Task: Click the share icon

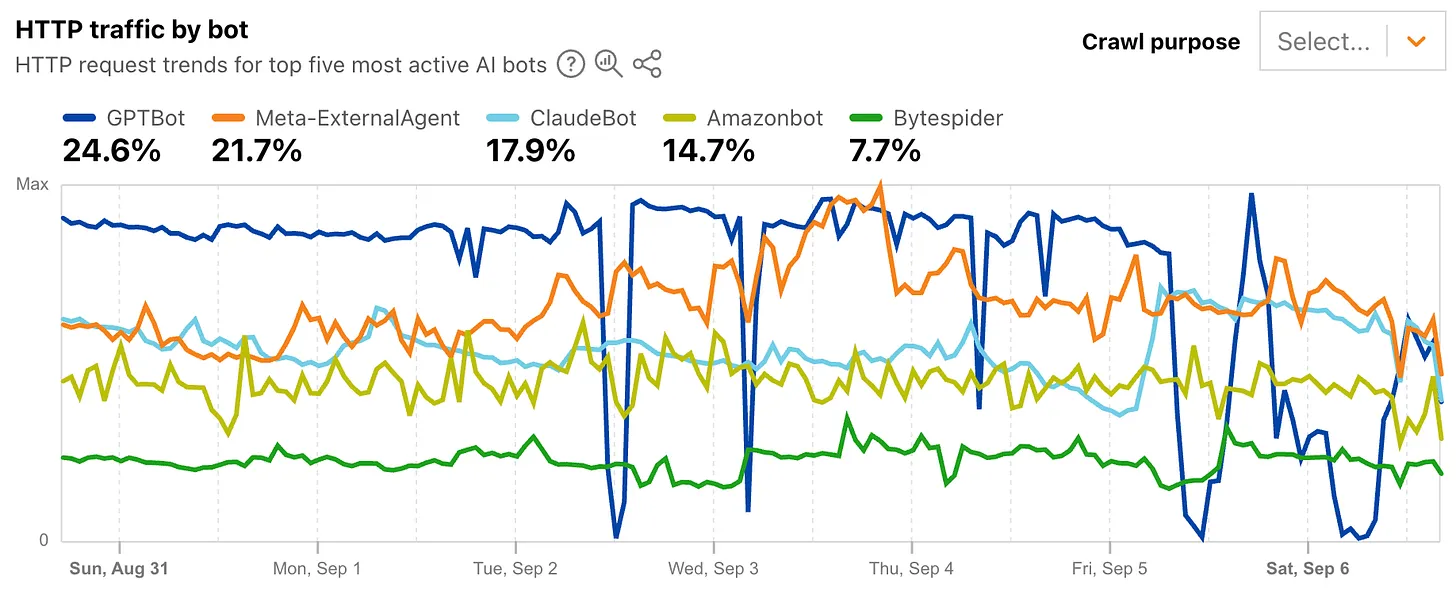Action: (647, 65)
